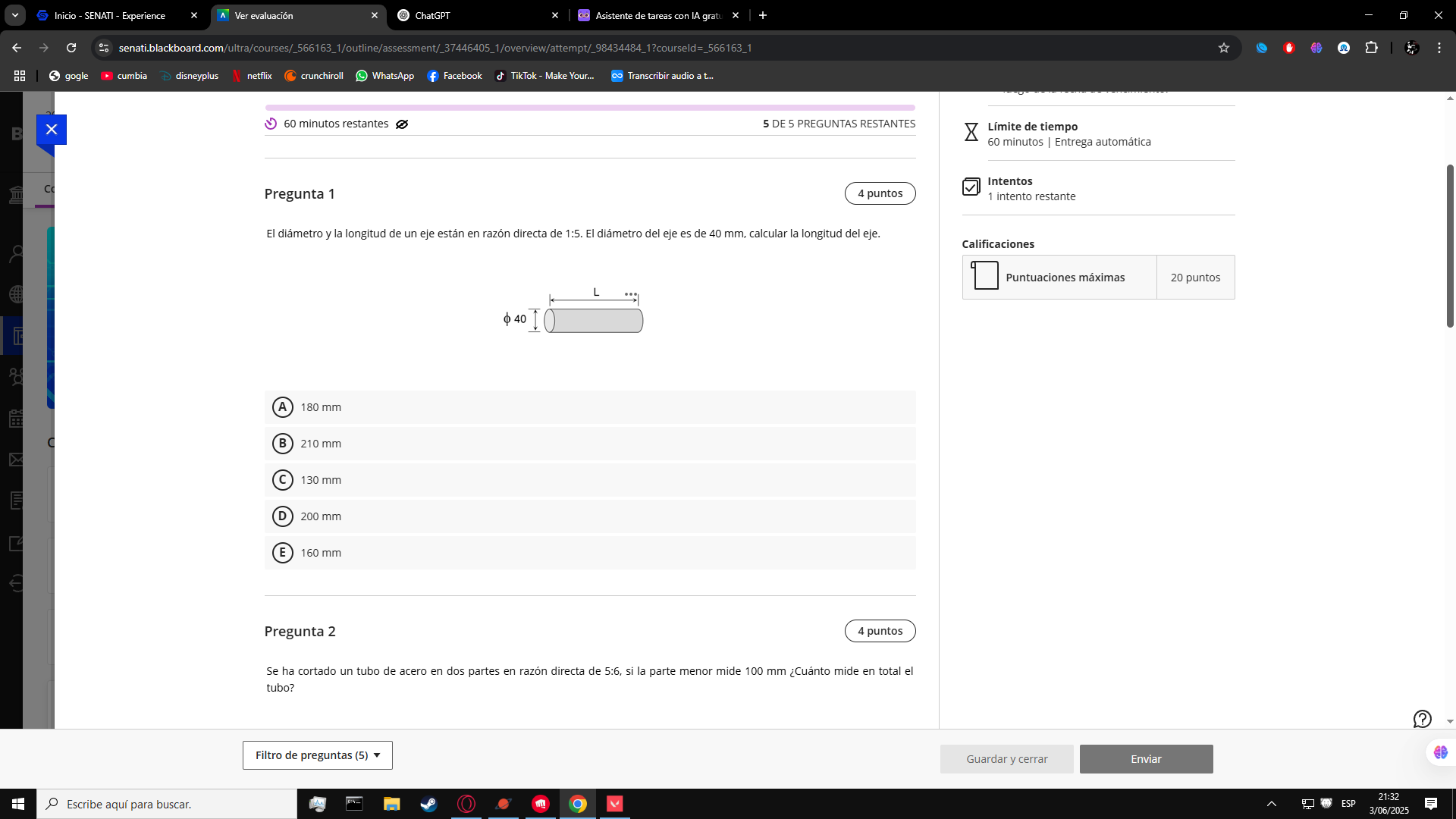
Task: Click the Enviar button
Action: [1146, 758]
